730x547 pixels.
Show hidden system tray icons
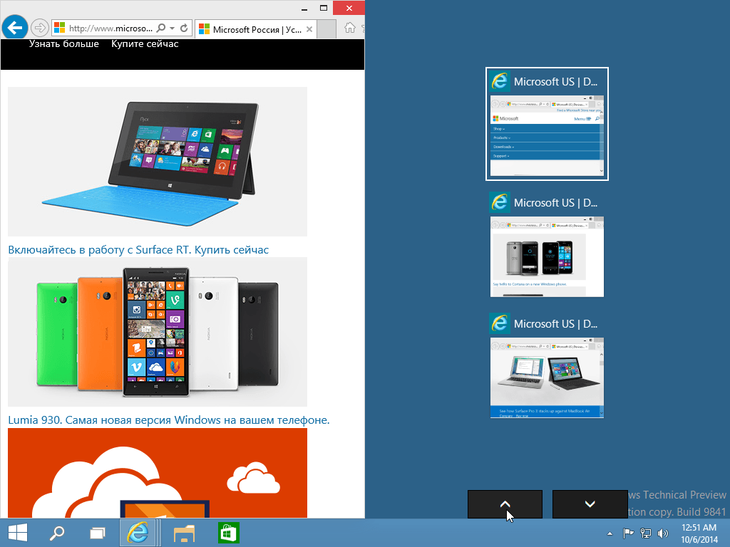[x=611, y=532]
